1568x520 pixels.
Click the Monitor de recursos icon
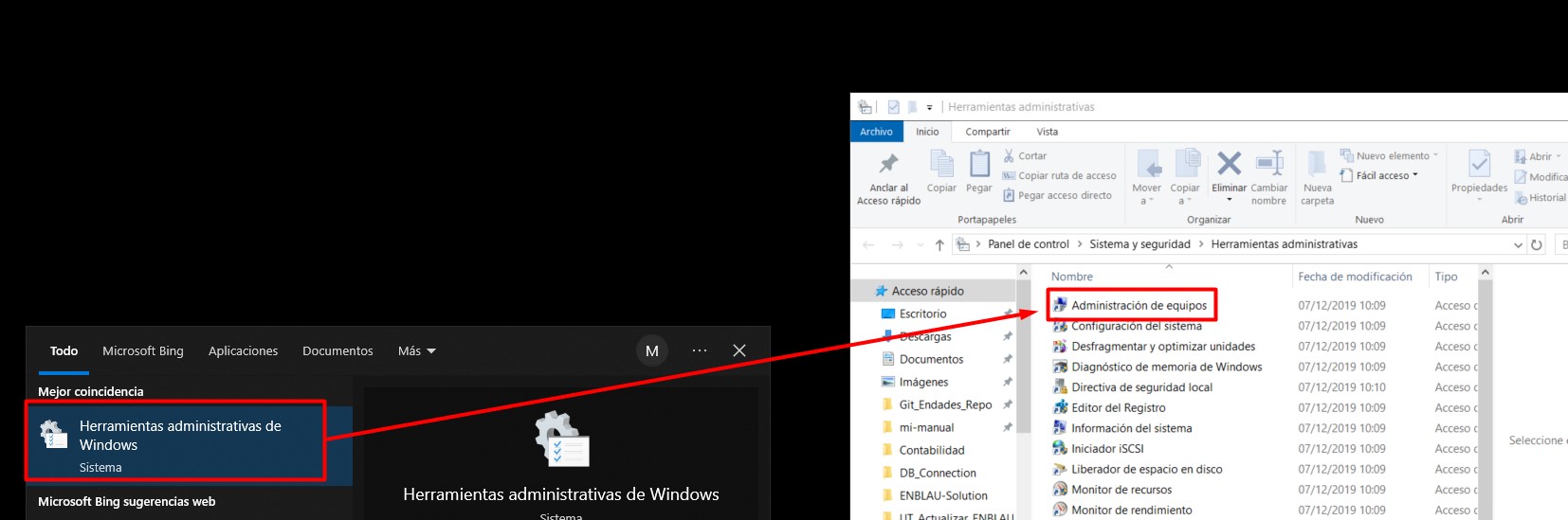pyautogui.click(x=1060, y=490)
